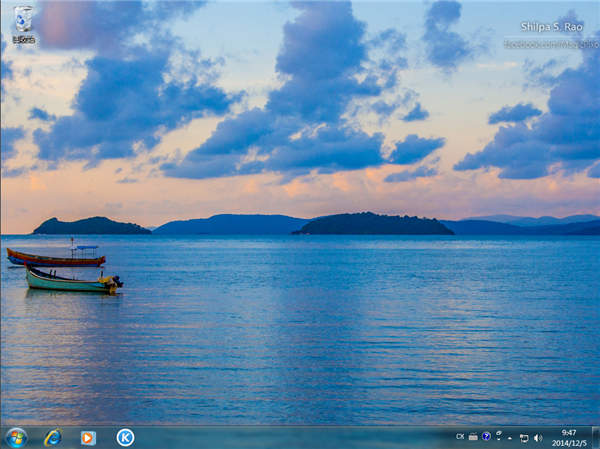
Task: Click the language bar keyboard icon
Action: [x=473, y=437]
